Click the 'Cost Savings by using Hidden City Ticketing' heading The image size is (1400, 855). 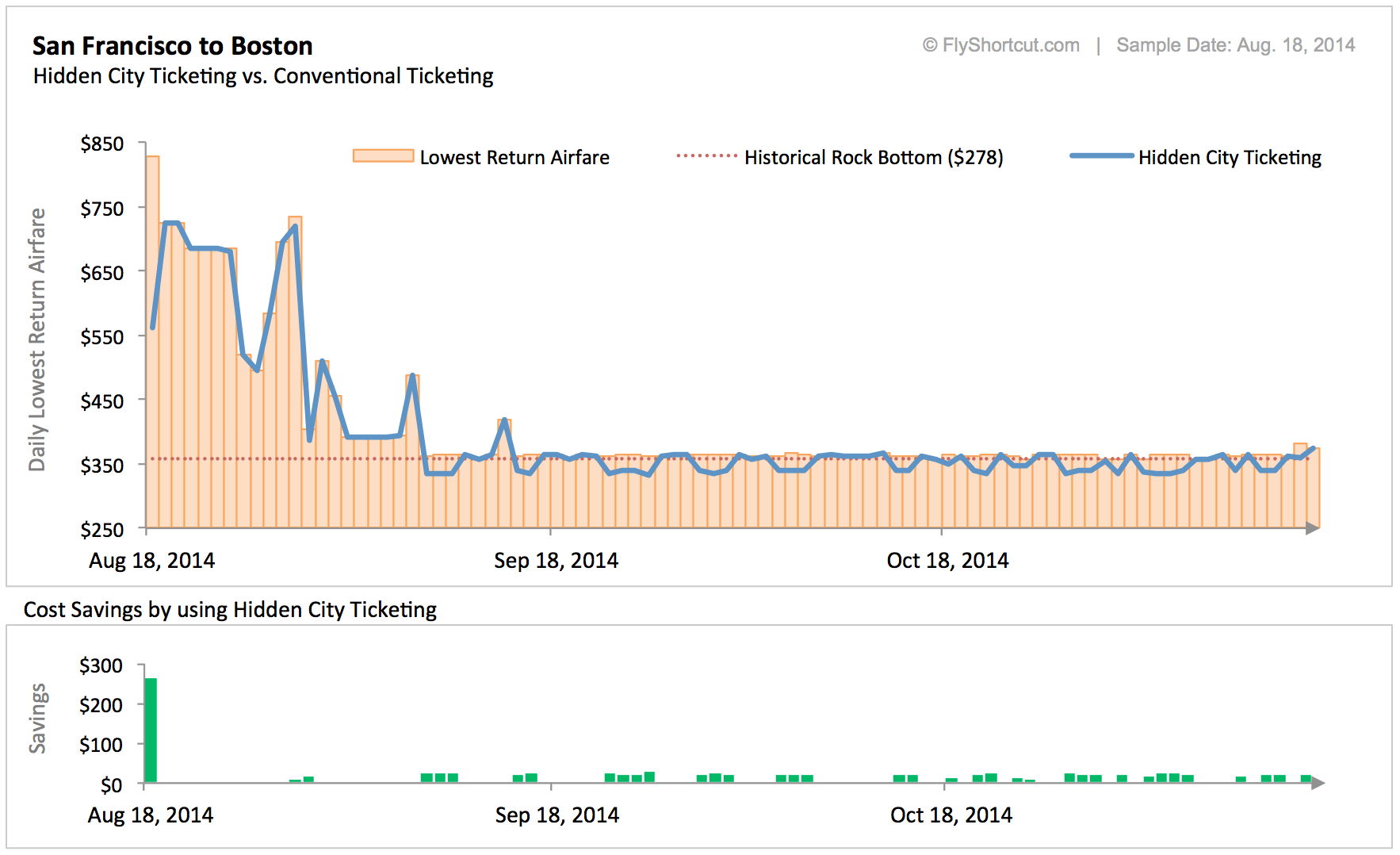[x=230, y=610]
